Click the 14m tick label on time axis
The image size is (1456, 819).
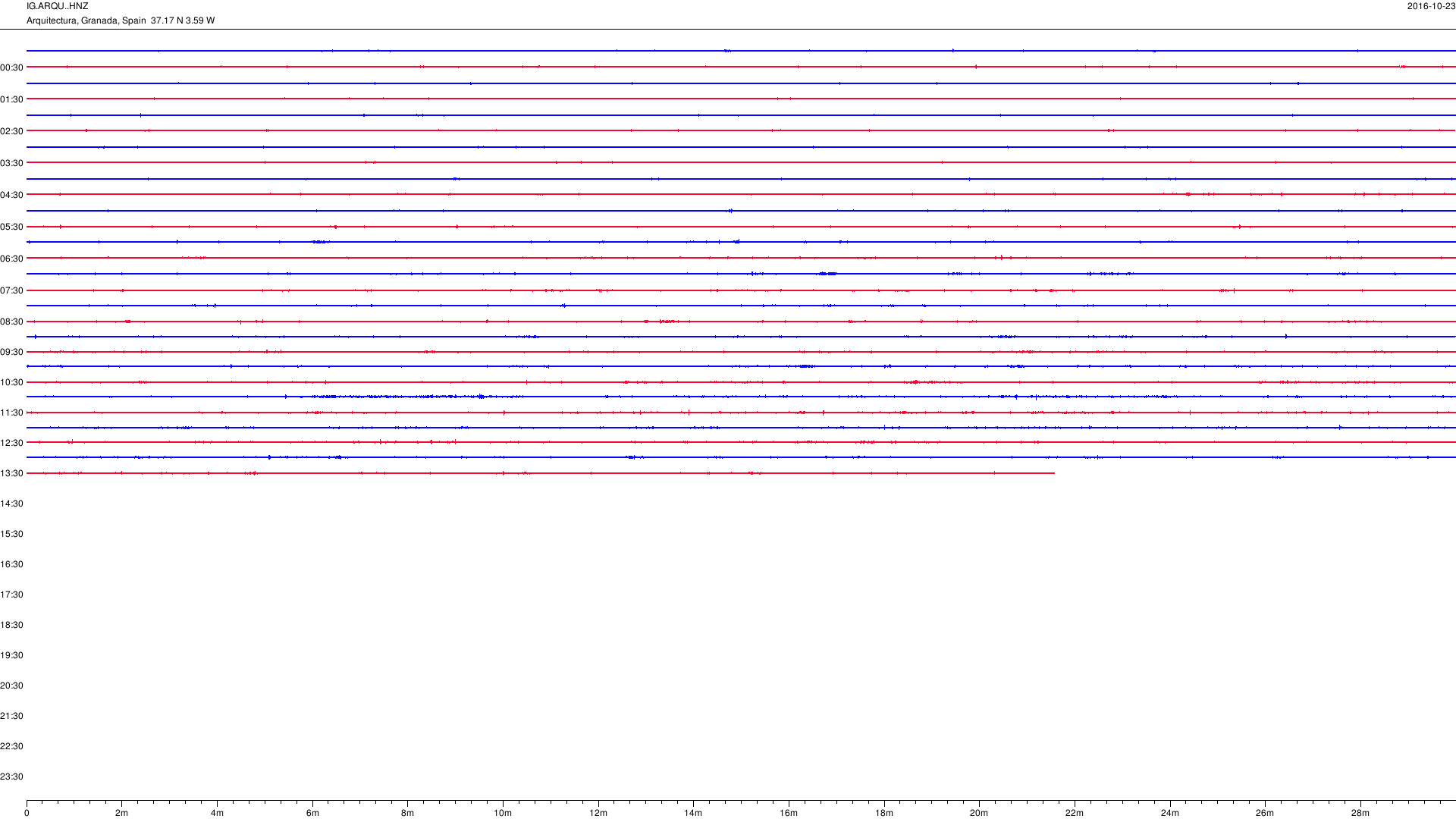693,813
